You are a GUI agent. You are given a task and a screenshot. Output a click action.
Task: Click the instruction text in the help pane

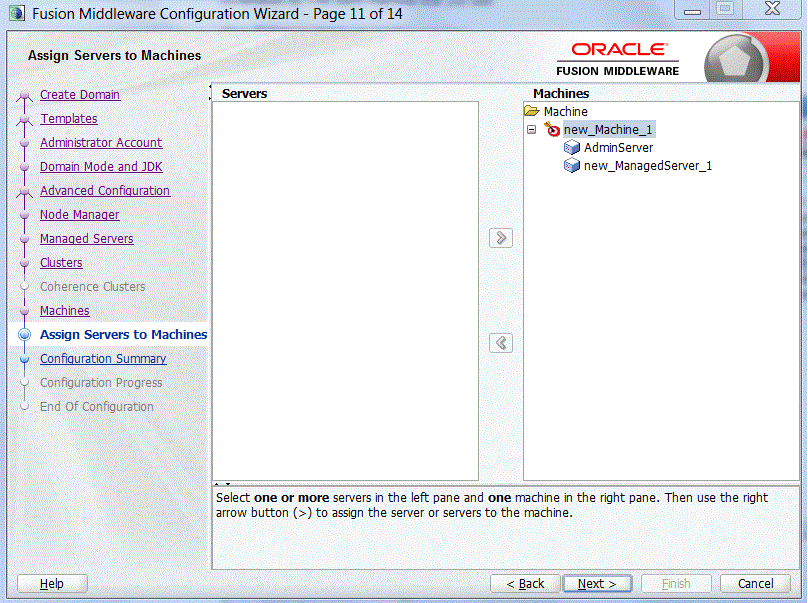(x=492, y=505)
